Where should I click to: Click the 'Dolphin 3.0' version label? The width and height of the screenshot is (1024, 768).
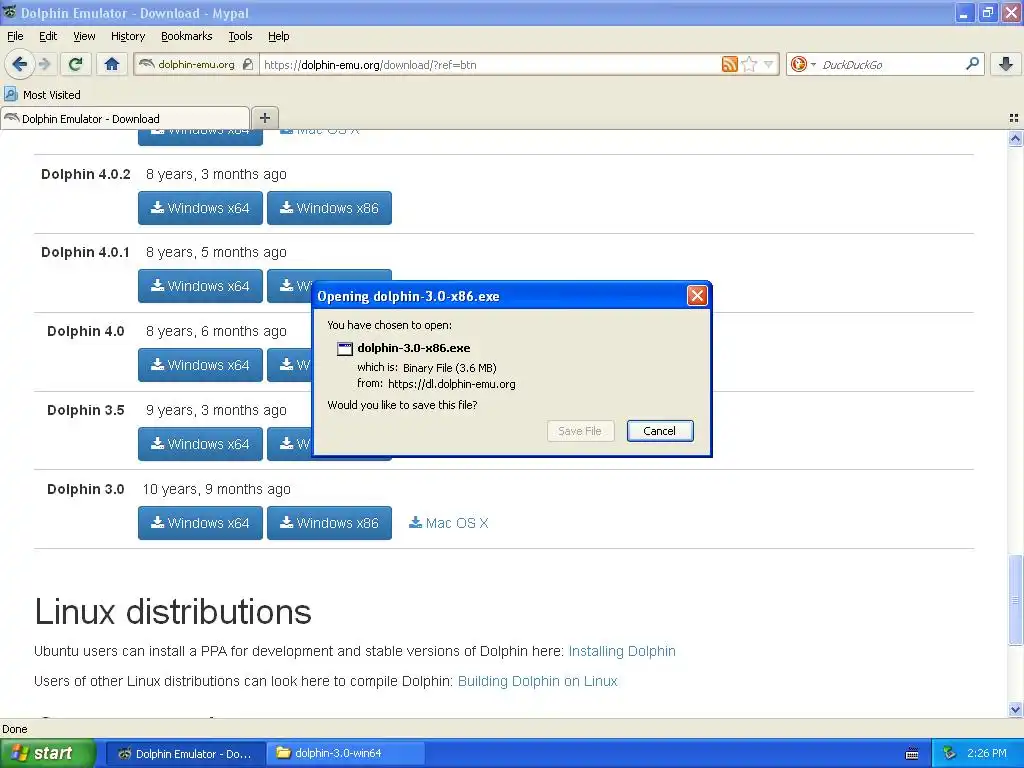tap(86, 489)
